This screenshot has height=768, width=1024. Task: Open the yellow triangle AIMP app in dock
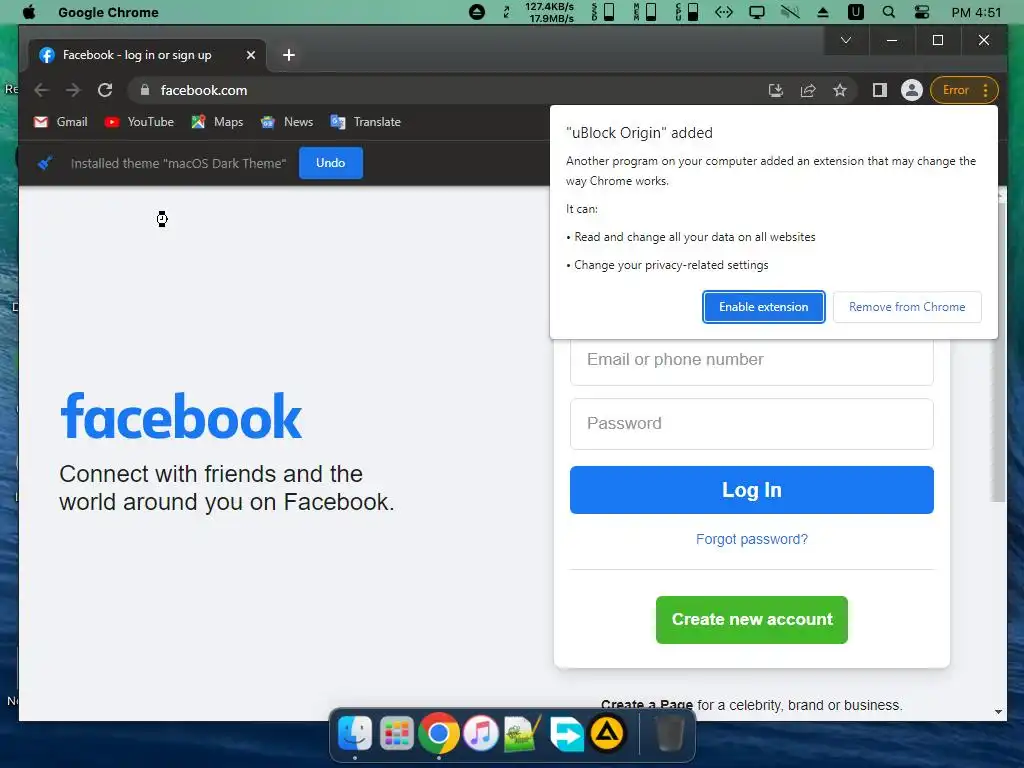[x=607, y=734]
